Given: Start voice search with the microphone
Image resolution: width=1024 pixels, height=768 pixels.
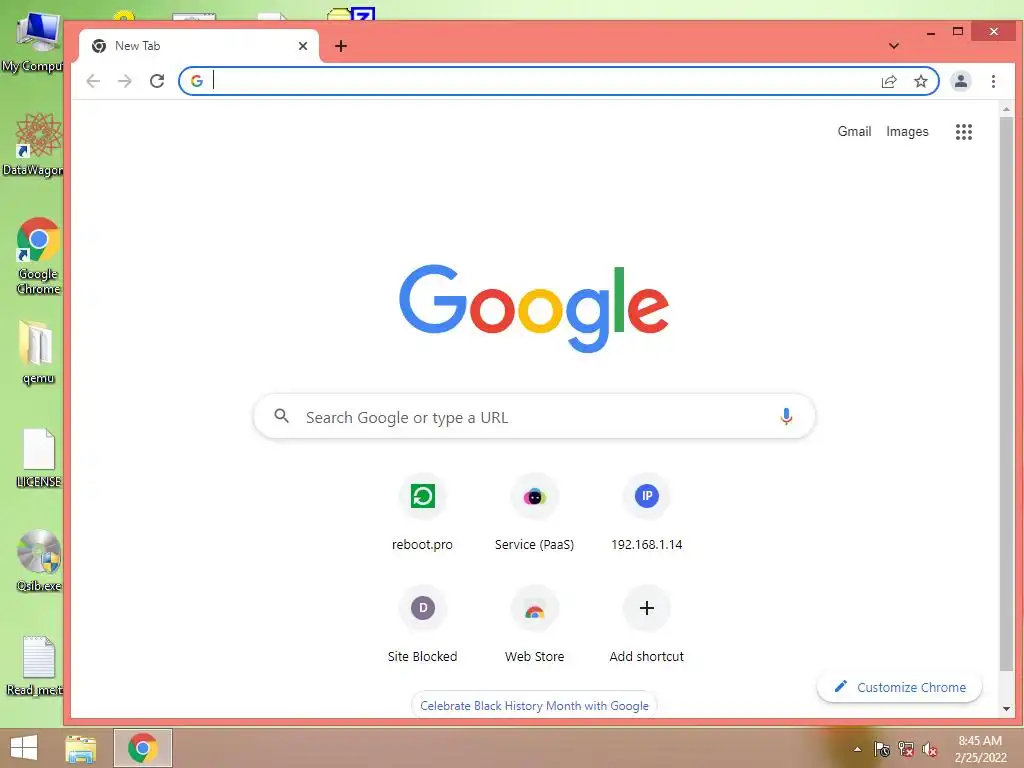Looking at the screenshot, I should click(786, 417).
